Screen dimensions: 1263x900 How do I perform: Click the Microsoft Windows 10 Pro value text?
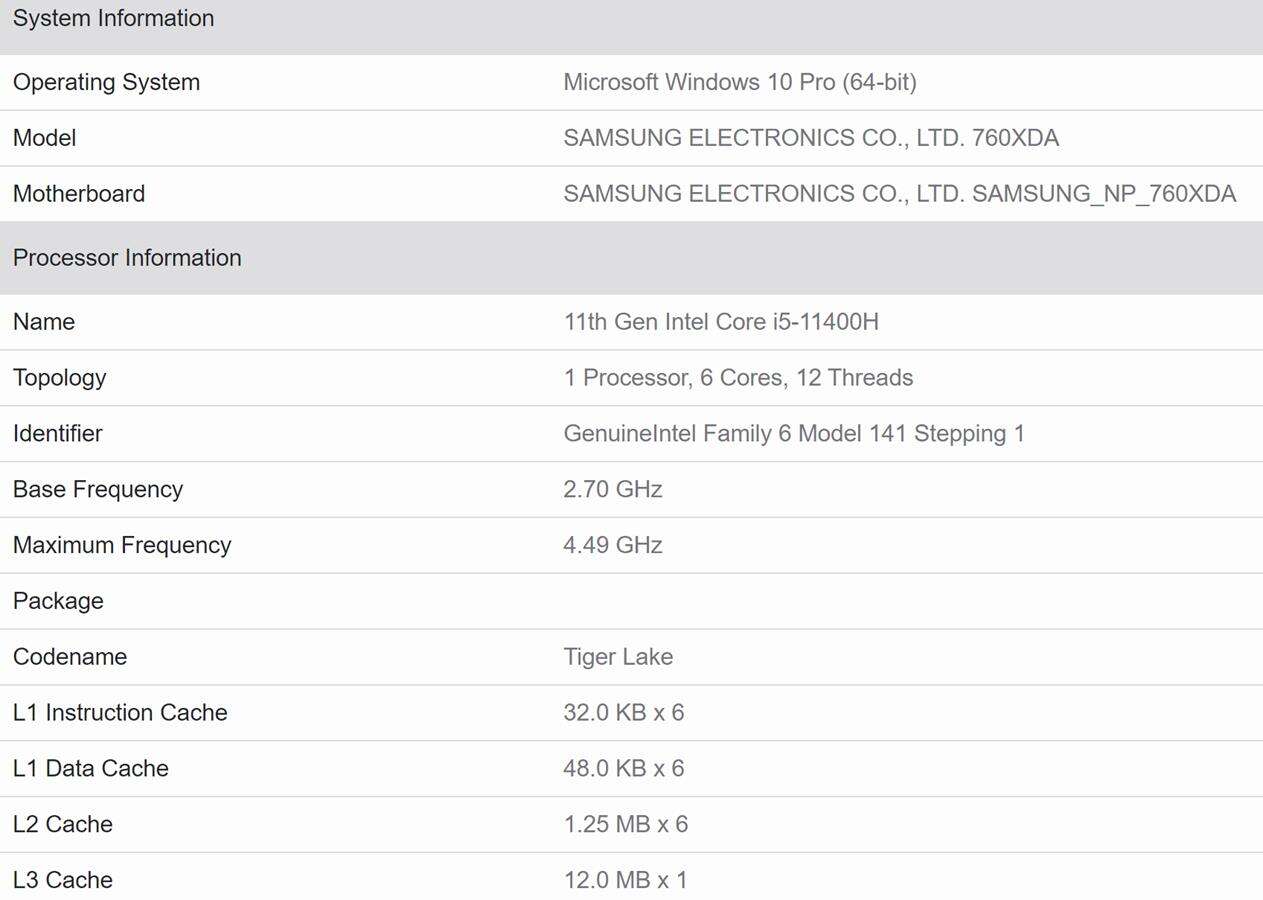(x=740, y=82)
